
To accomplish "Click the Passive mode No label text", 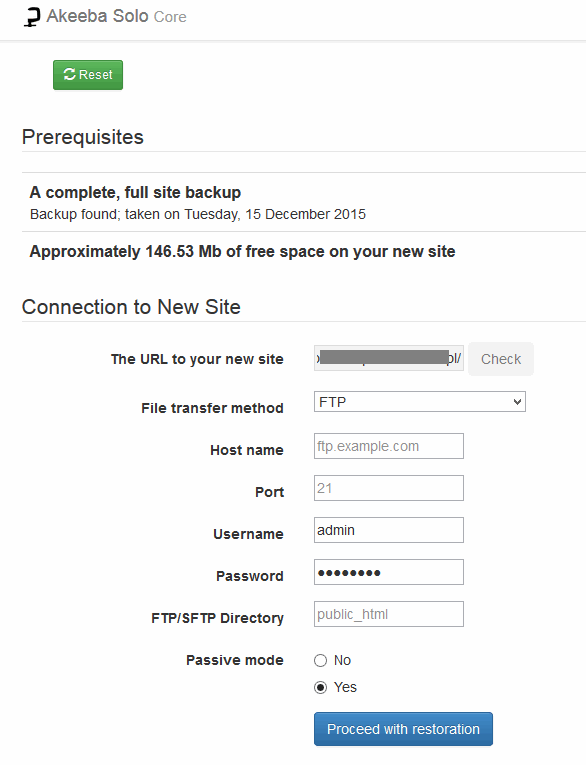I will coord(343,660).
